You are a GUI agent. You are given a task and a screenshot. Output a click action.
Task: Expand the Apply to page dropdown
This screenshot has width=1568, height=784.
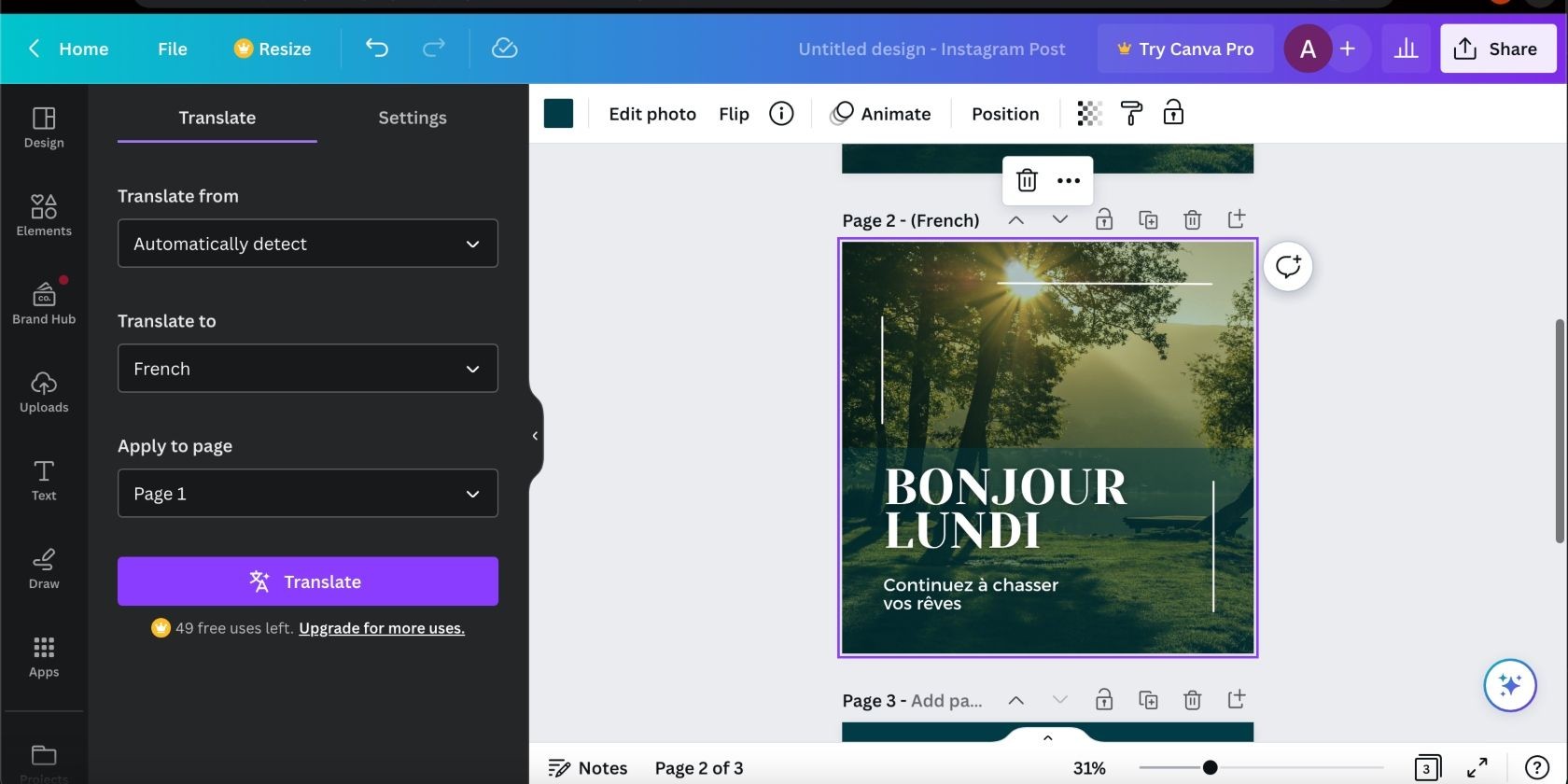(308, 494)
